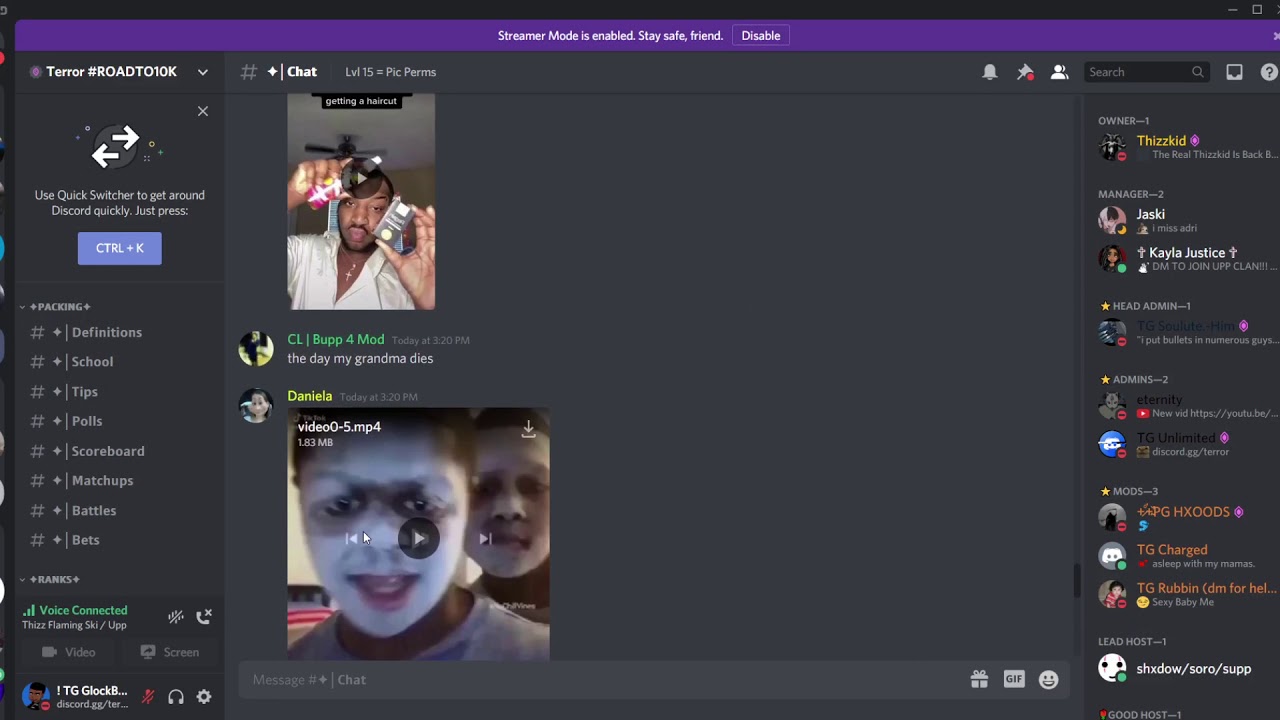The width and height of the screenshot is (1280, 720).
Task: Click Daniela's avatar in chat
Action: [256, 406]
